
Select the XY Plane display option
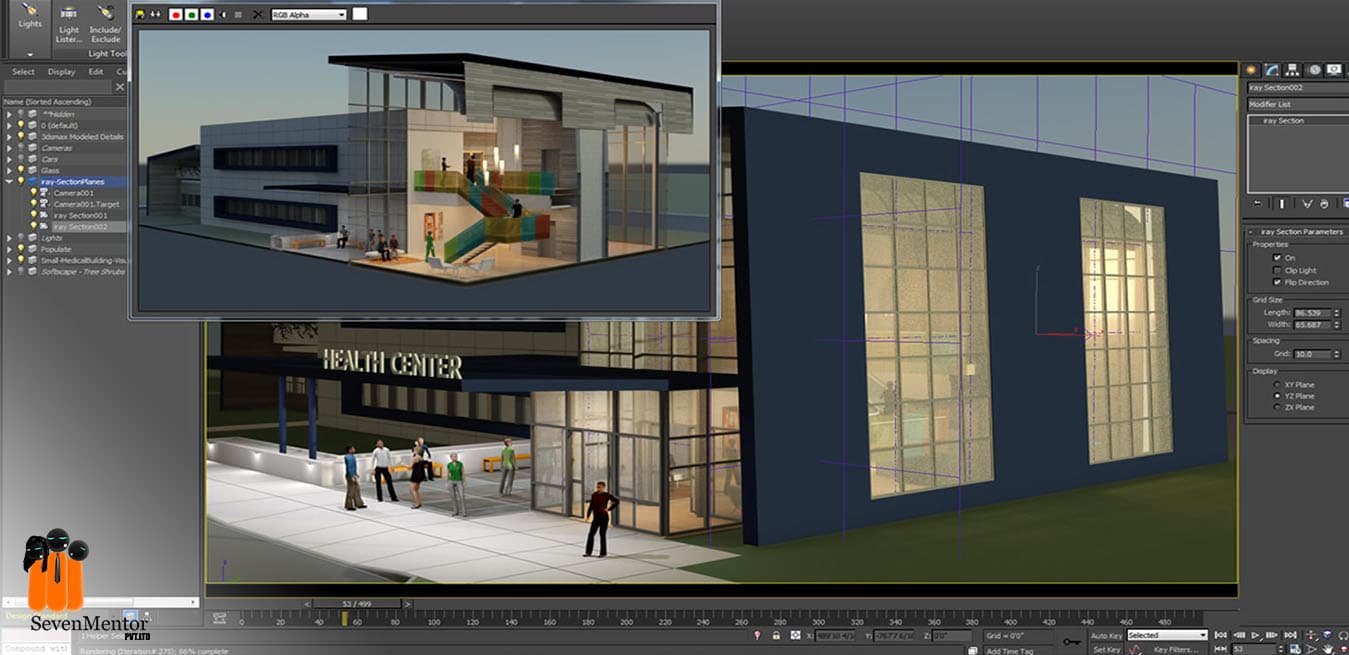(x=1276, y=385)
